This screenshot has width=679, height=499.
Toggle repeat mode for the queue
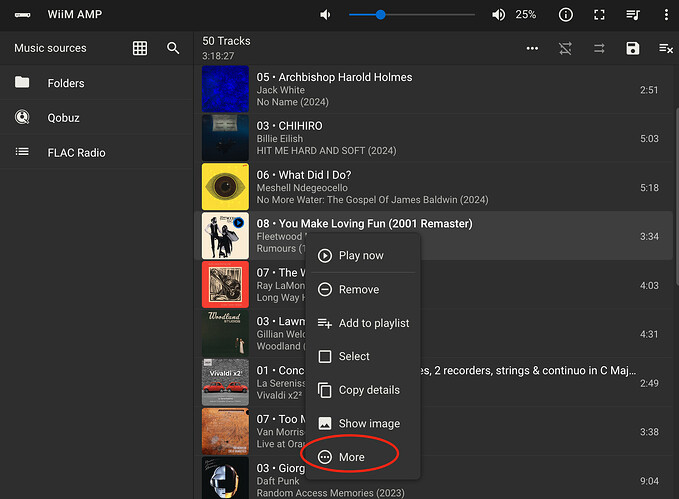(599, 48)
